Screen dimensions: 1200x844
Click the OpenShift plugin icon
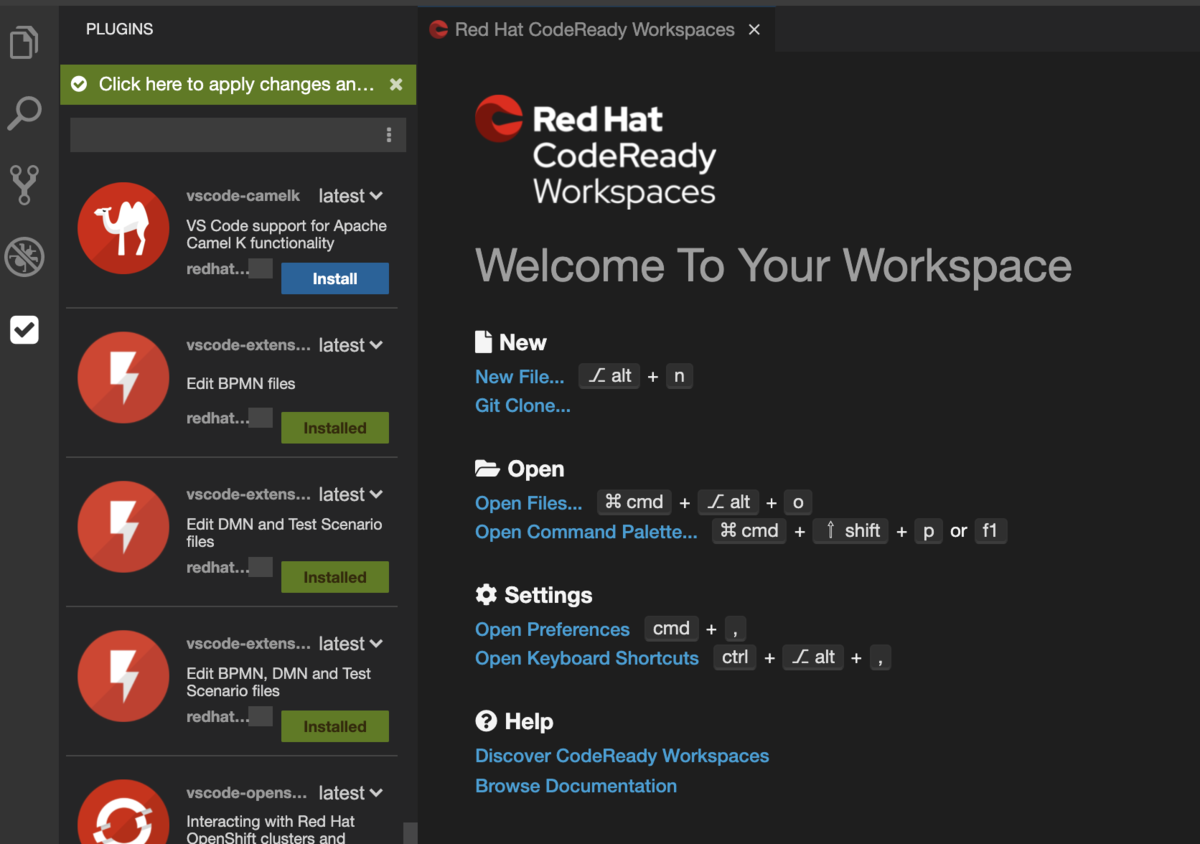(123, 812)
